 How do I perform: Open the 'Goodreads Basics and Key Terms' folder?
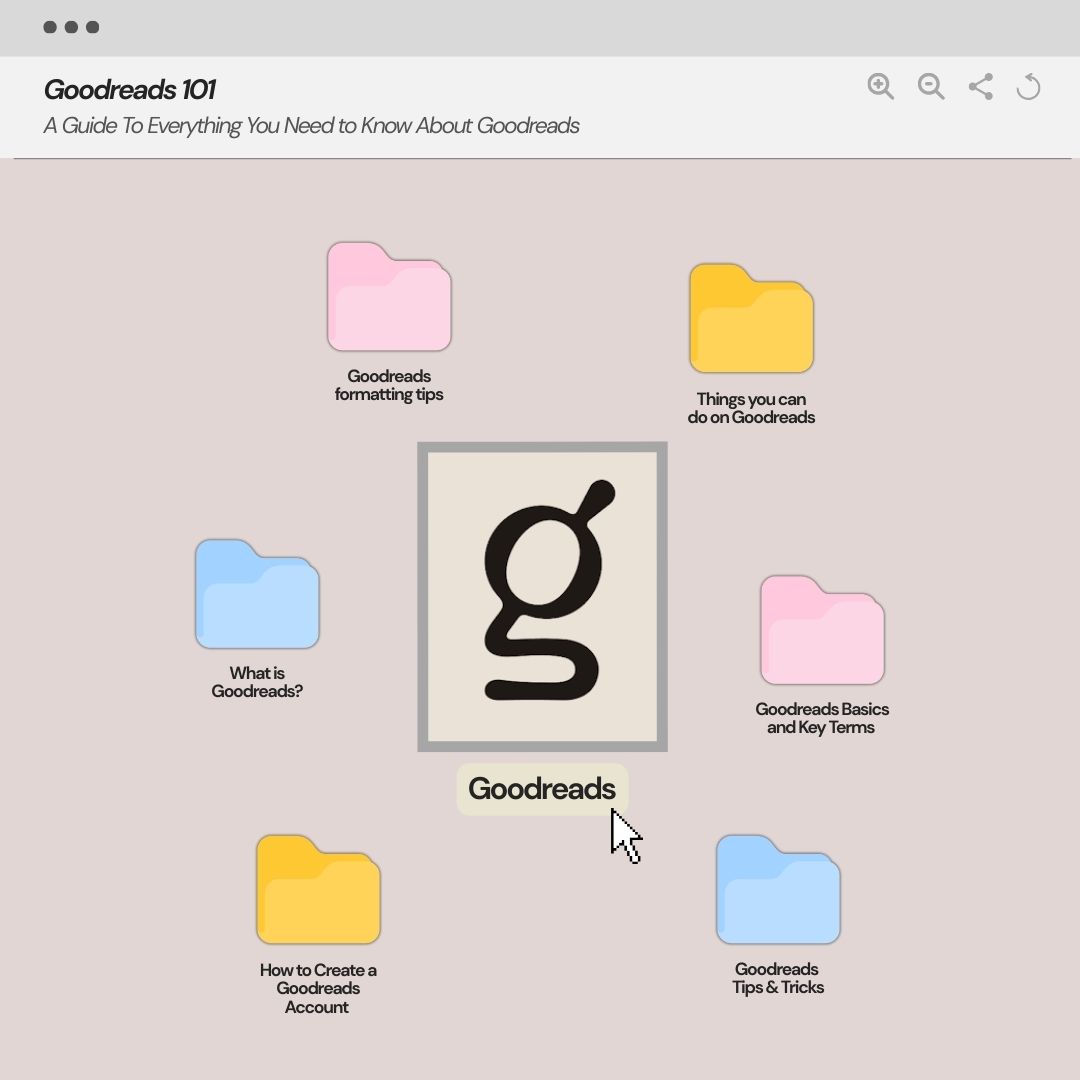(x=822, y=632)
